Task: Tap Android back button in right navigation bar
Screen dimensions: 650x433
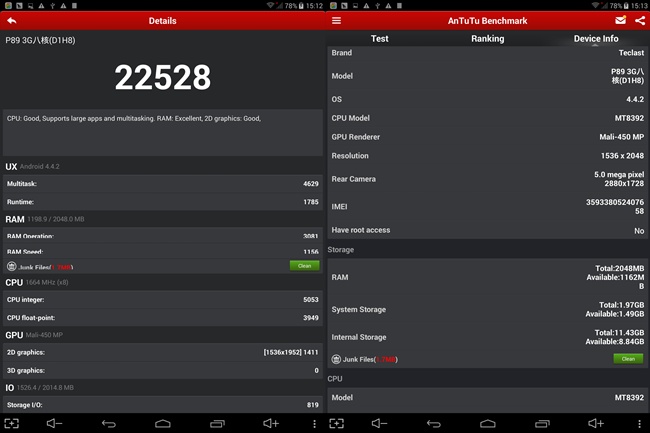Action: [x=434, y=423]
